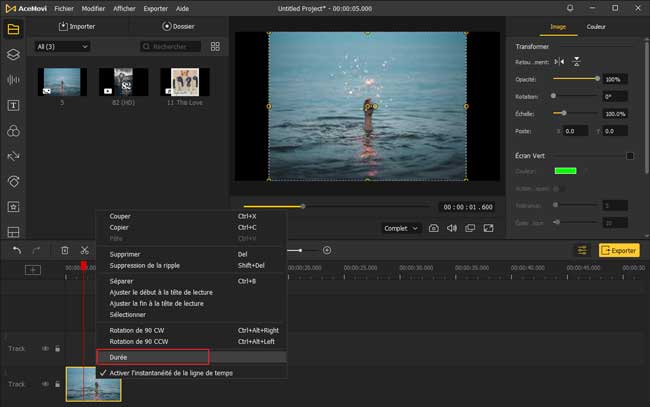Viewport: 650px width, 407px height.
Task: Switch to the Couleur tab
Action: 596,27
